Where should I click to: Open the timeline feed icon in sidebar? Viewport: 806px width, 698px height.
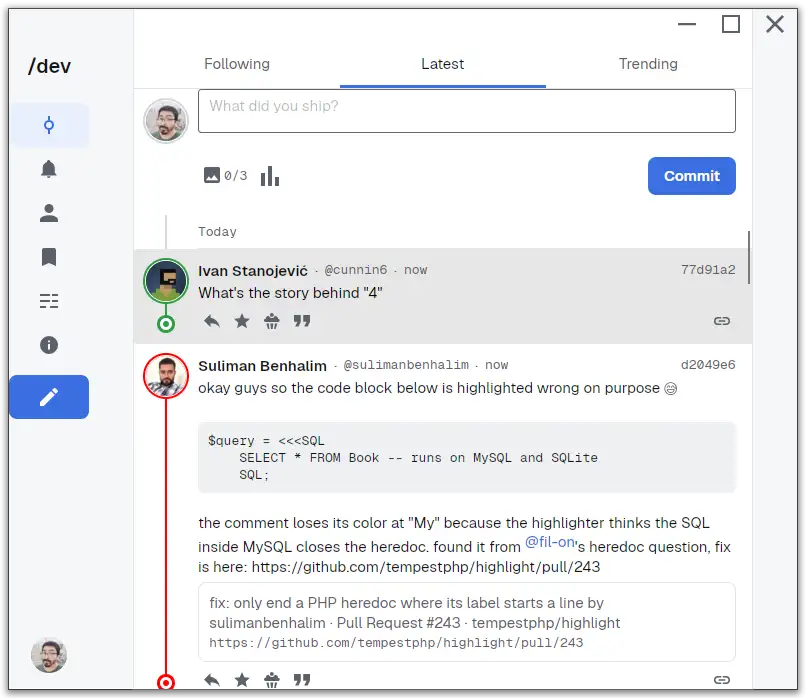click(49, 125)
